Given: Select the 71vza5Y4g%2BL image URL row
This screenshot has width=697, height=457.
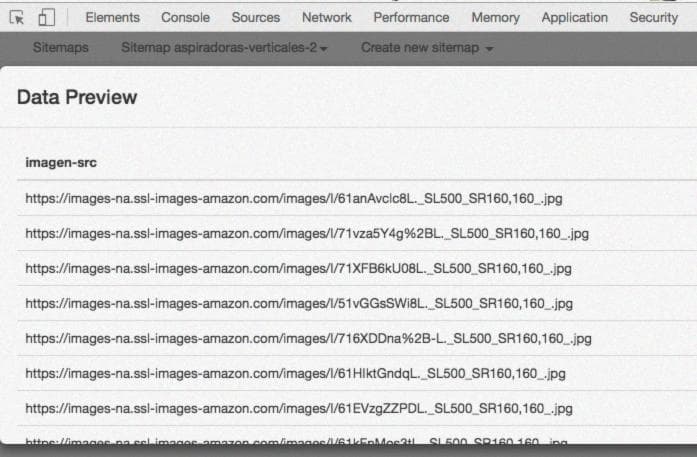Looking at the screenshot, I should tap(357, 233).
